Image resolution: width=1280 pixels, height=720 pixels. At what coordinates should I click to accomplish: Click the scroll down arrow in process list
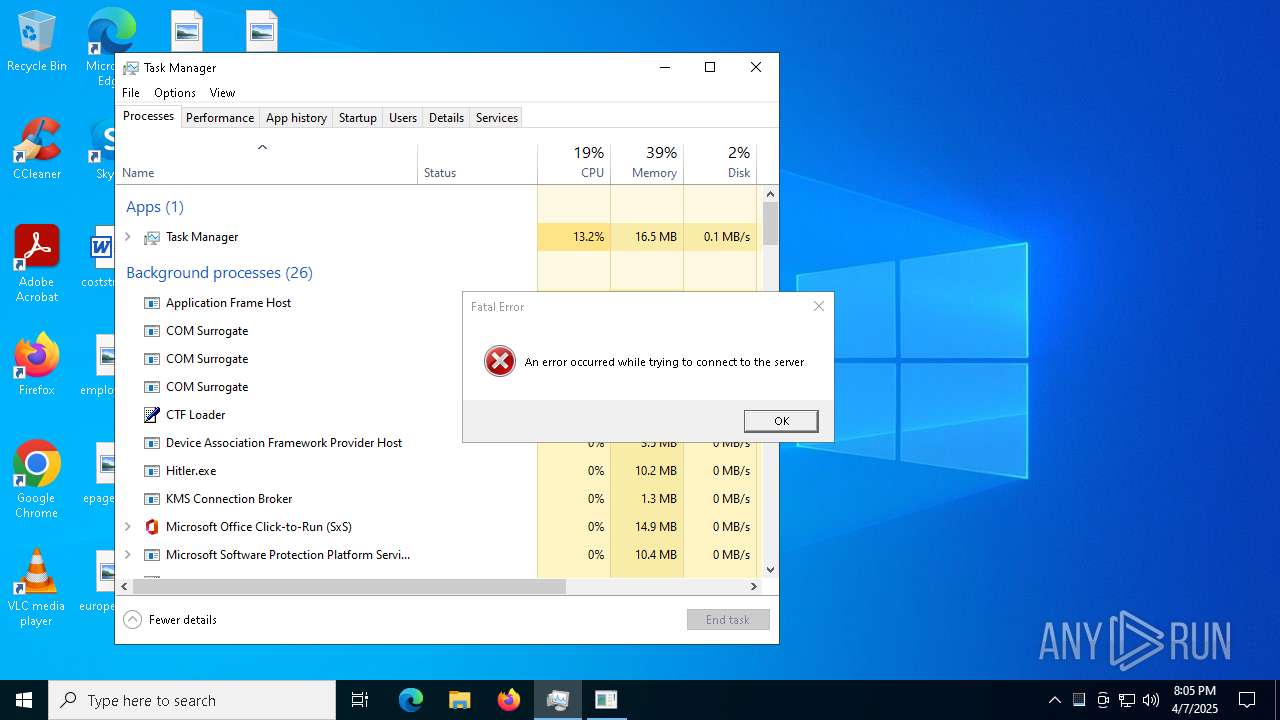770,570
